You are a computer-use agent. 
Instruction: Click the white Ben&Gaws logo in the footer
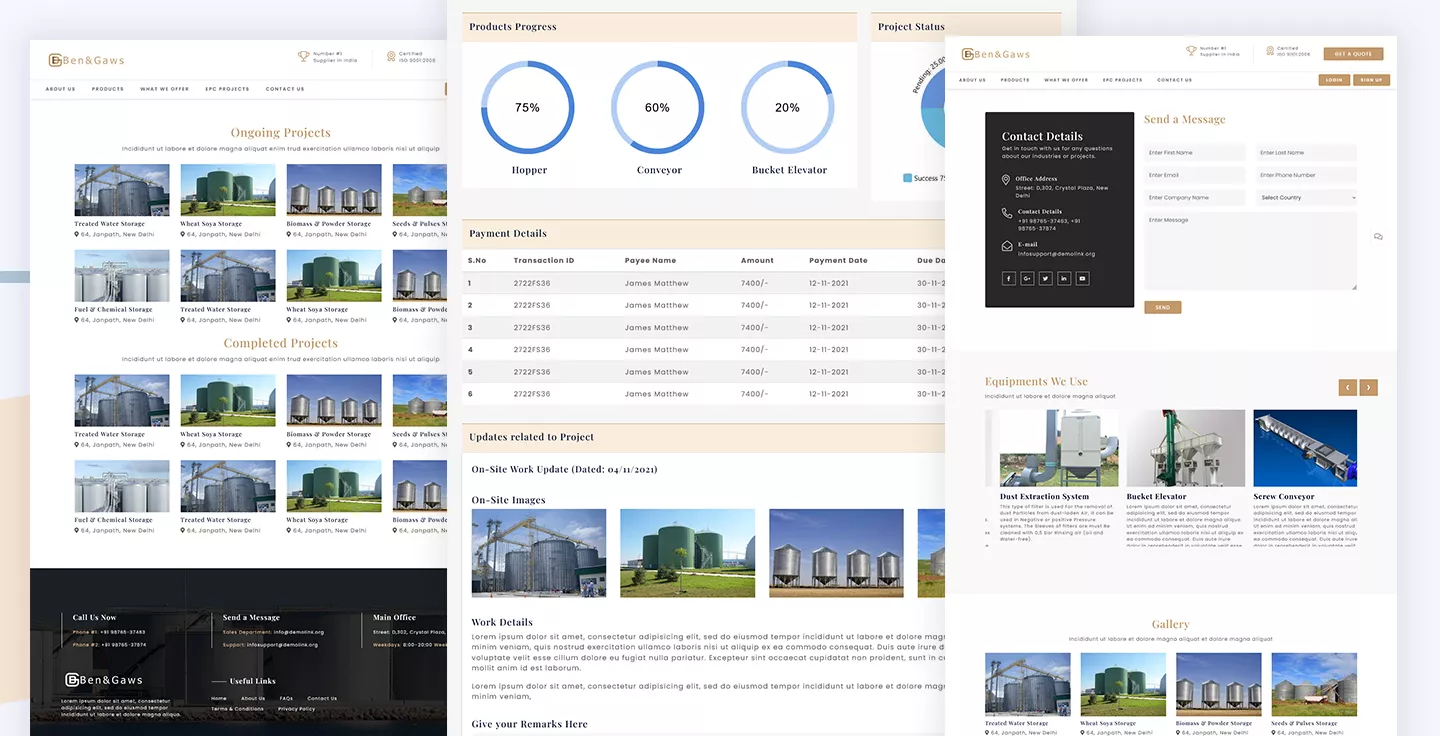click(104, 680)
